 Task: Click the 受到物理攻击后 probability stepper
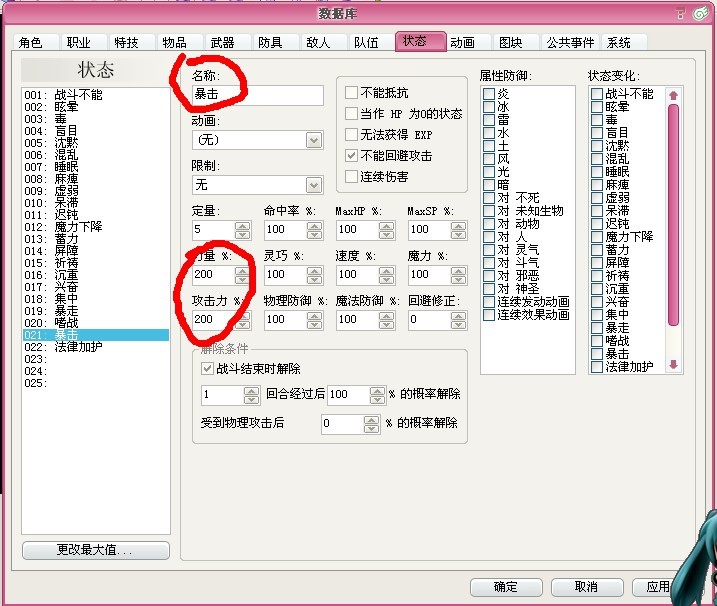371,424
